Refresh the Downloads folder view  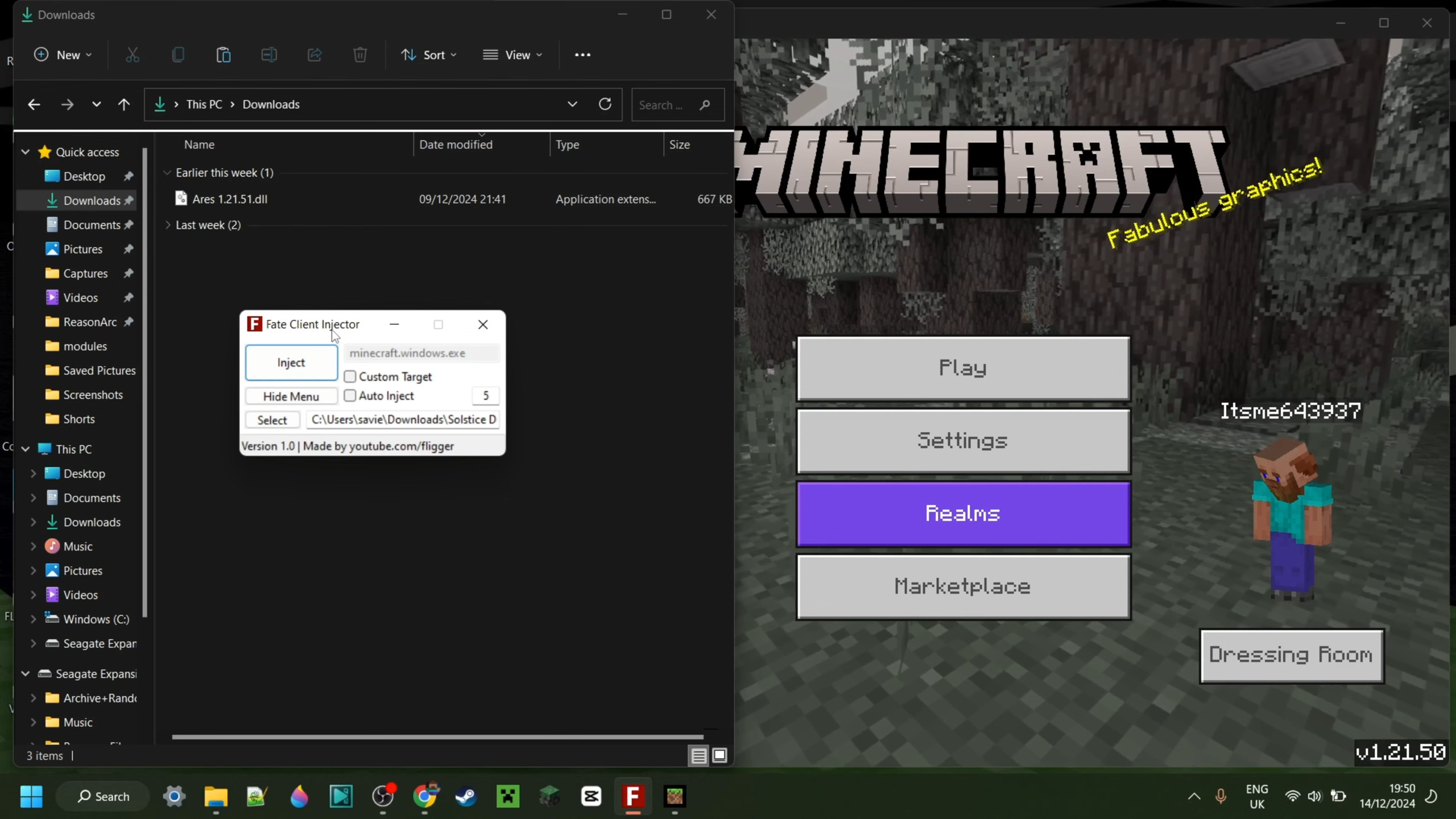[605, 104]
